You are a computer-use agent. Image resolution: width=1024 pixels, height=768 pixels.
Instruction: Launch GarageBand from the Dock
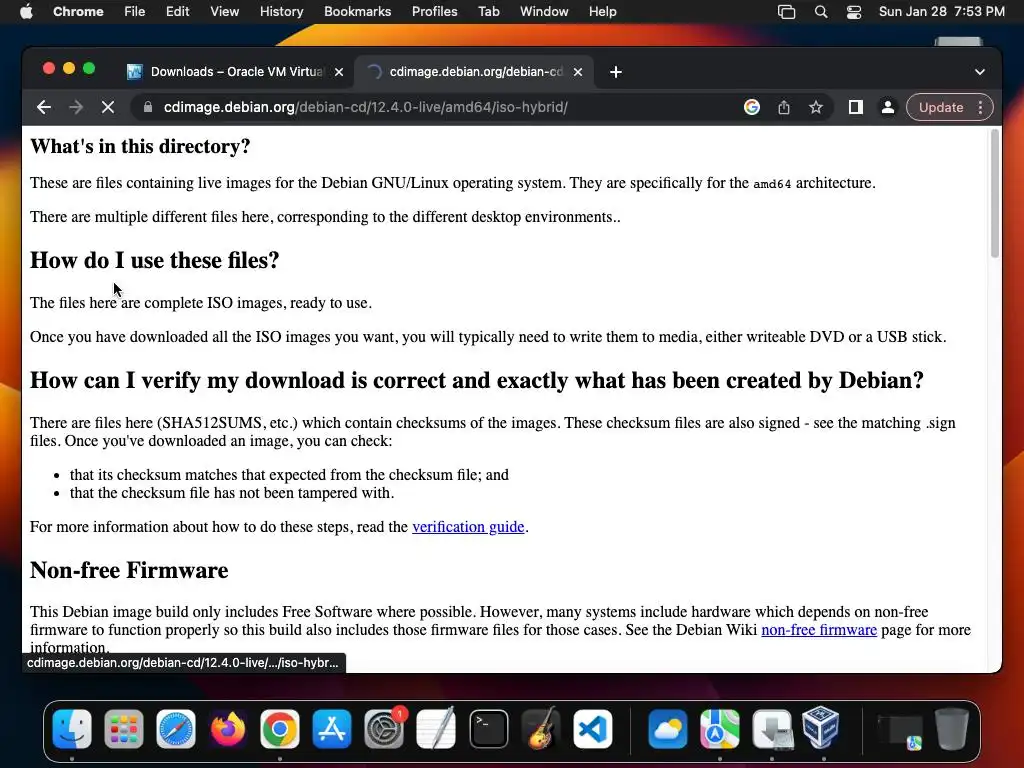(x=541, y=729)
